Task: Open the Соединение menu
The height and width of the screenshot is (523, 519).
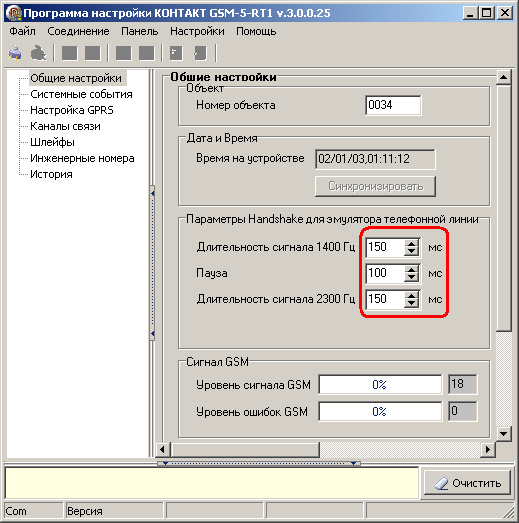Action: tap(78, 31)
